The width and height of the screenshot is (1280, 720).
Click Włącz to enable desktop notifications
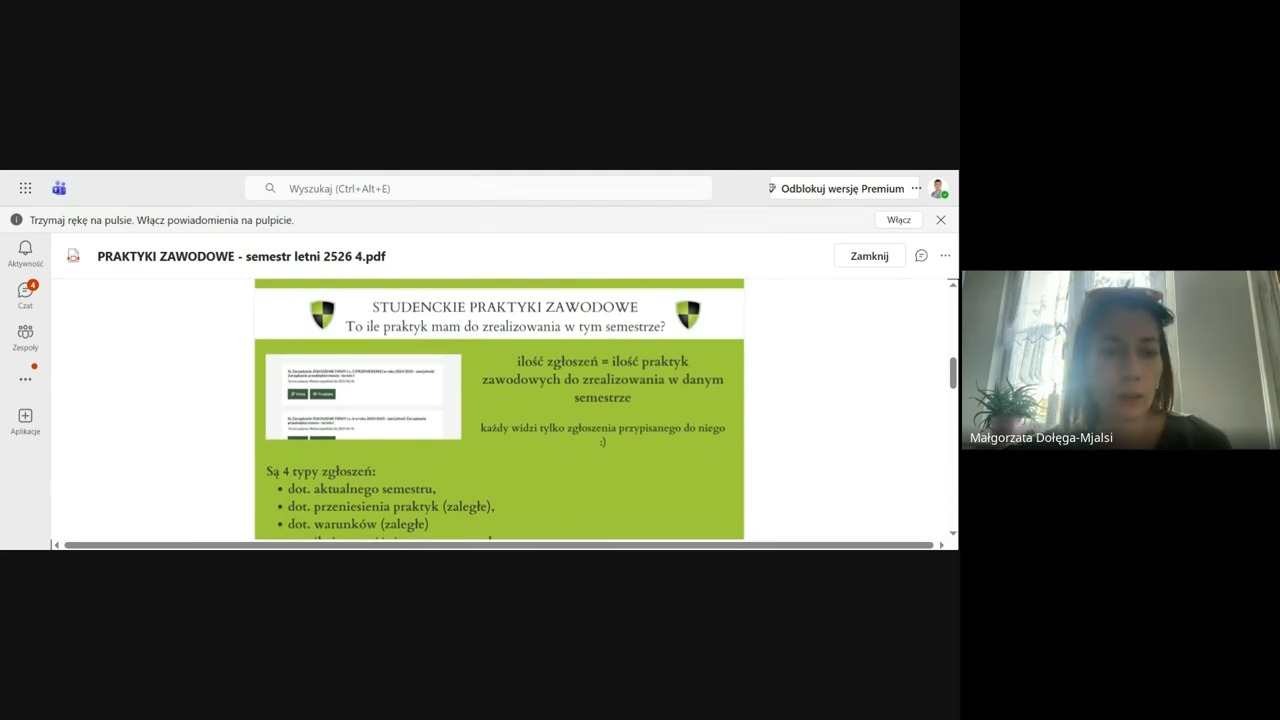click(x=898, y=220)
